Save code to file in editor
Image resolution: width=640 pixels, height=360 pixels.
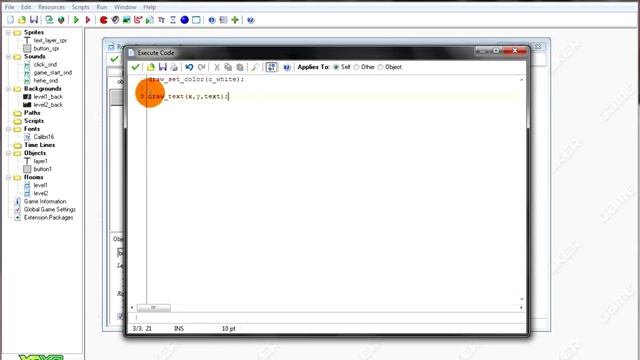click(x=162, y=67)
